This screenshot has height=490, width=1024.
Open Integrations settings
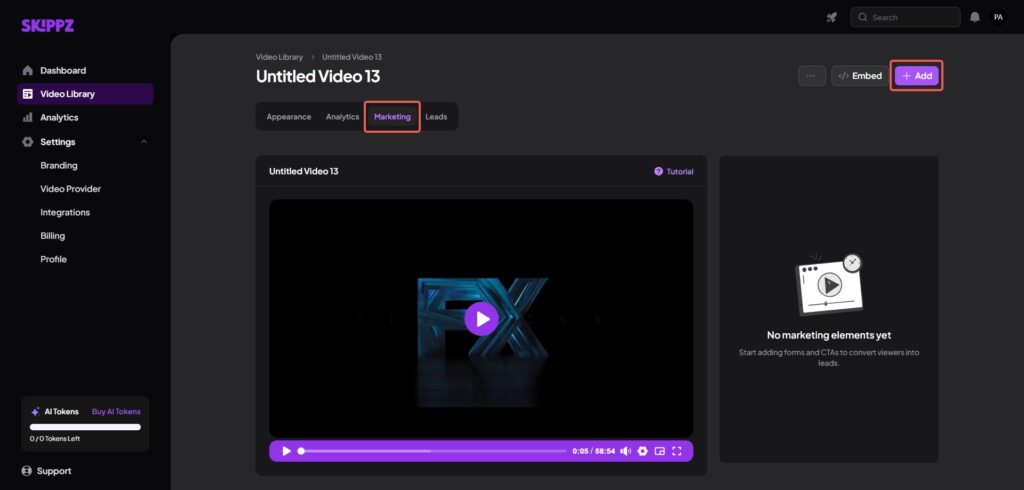coord(65,212)
